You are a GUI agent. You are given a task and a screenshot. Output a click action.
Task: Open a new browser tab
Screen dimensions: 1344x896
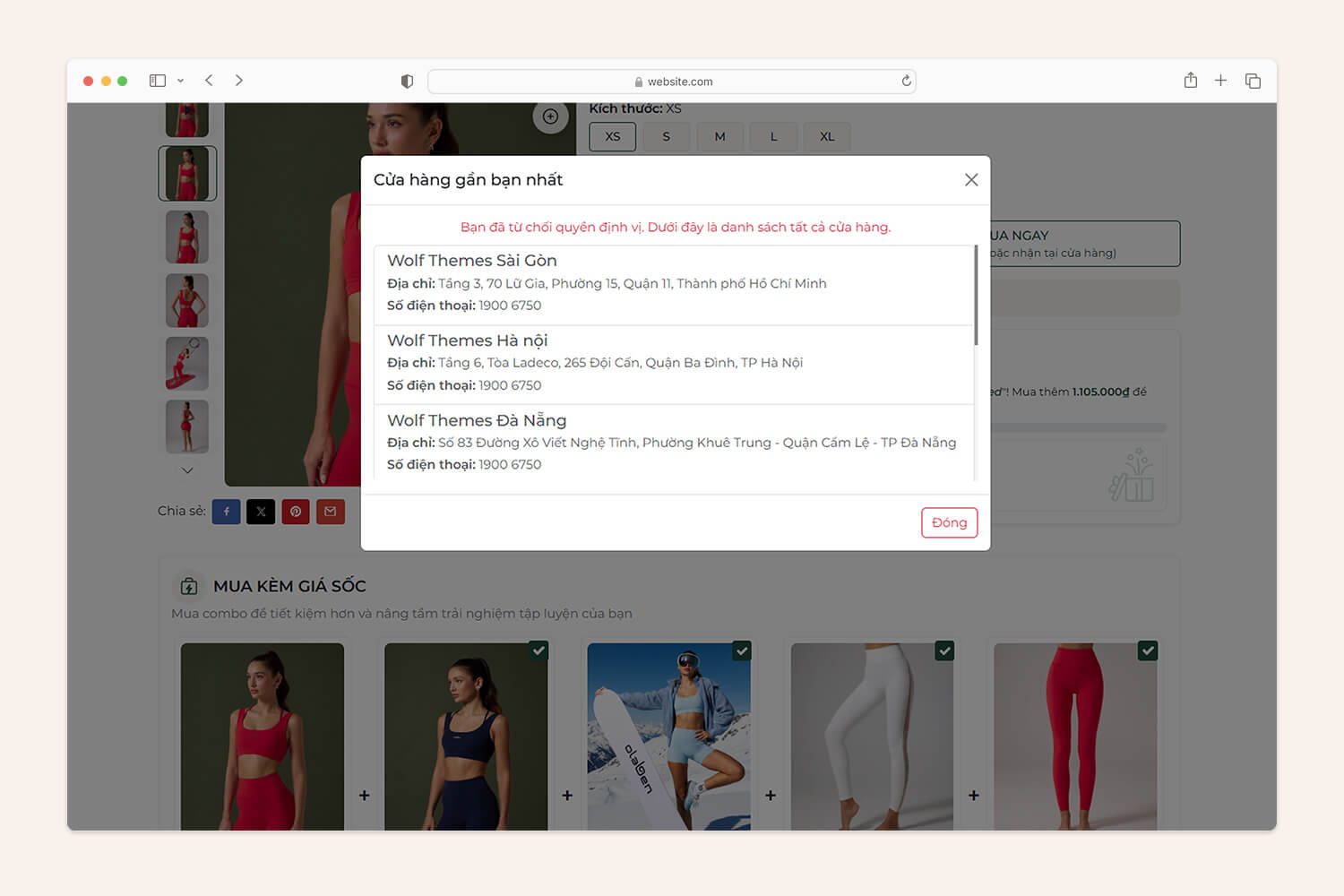tap(1220, 81)
